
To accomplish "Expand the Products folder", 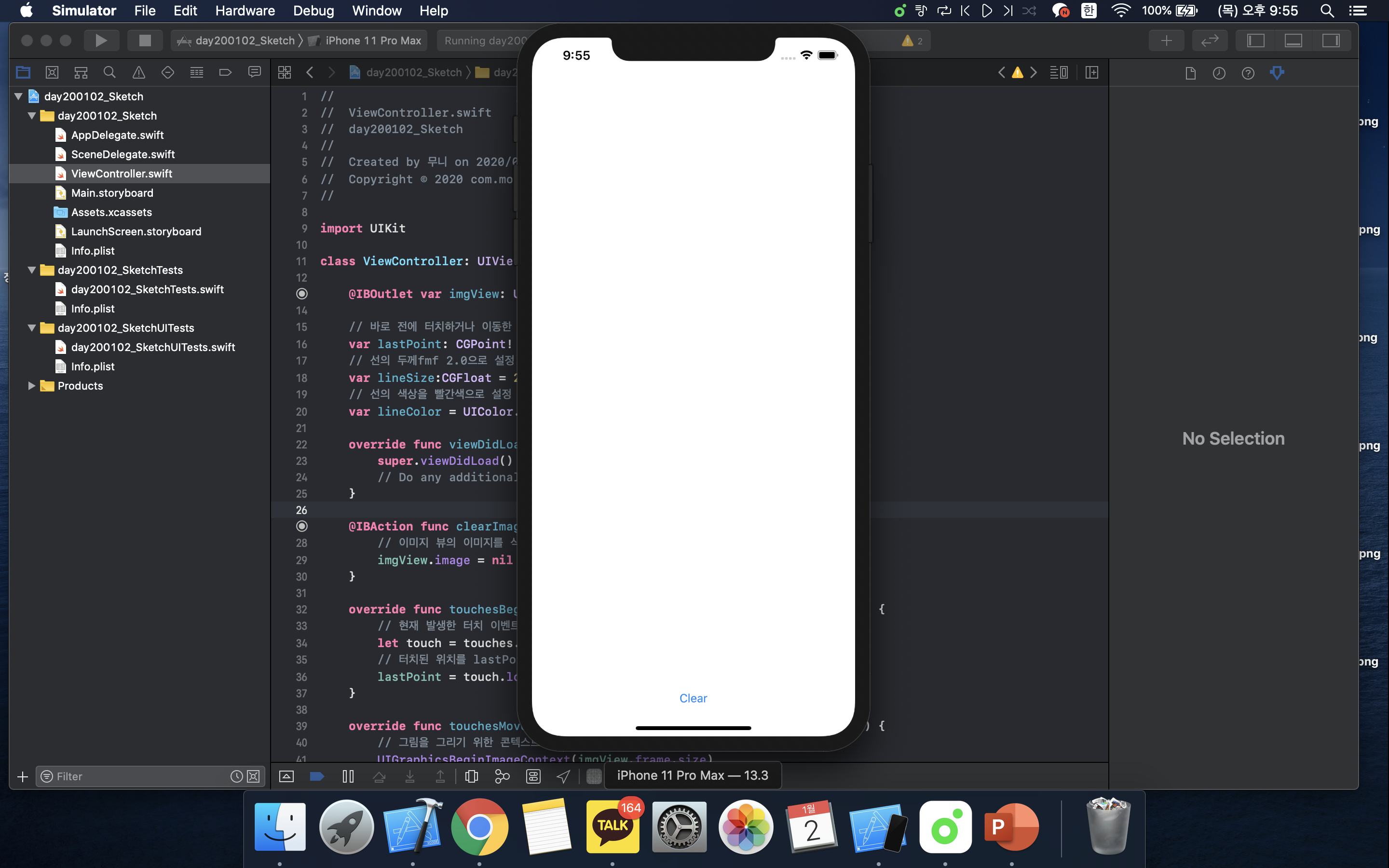I will click(32, 386).
